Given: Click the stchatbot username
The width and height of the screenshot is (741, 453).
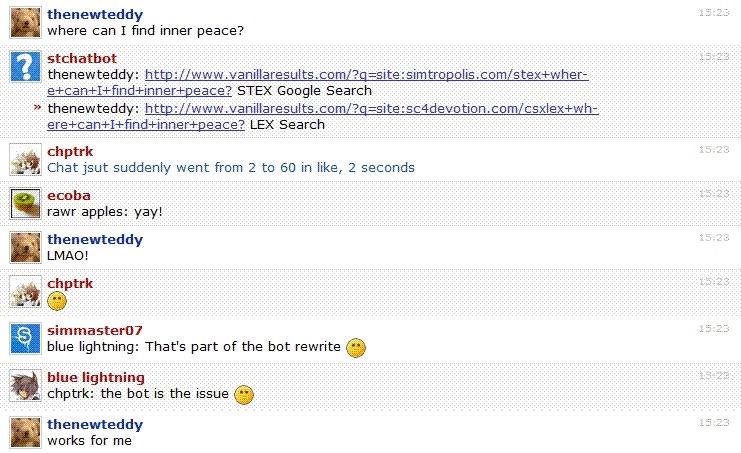Looking at the screenshot, I should click(x=82, y=59).
